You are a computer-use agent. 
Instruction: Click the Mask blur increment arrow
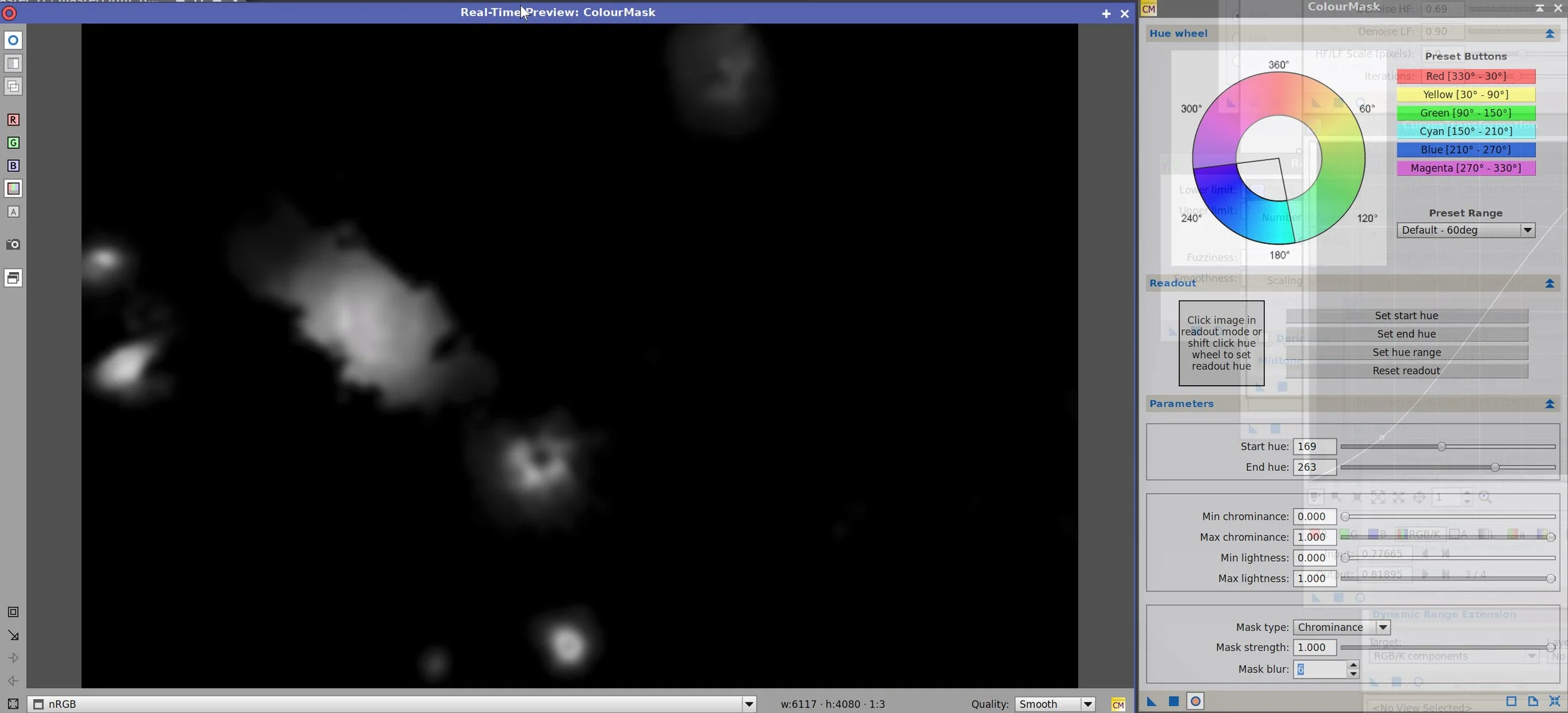pyautogui.click(x=1353, y=665)
